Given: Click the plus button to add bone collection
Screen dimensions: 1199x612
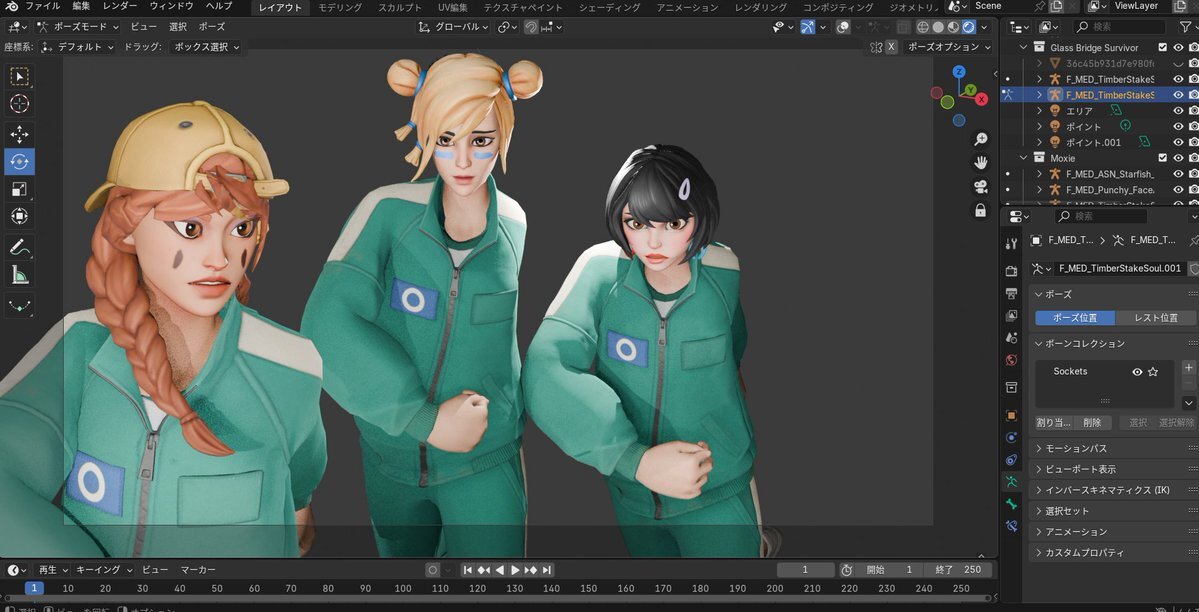Looking at the screenshot, I should click(1188, 369).
